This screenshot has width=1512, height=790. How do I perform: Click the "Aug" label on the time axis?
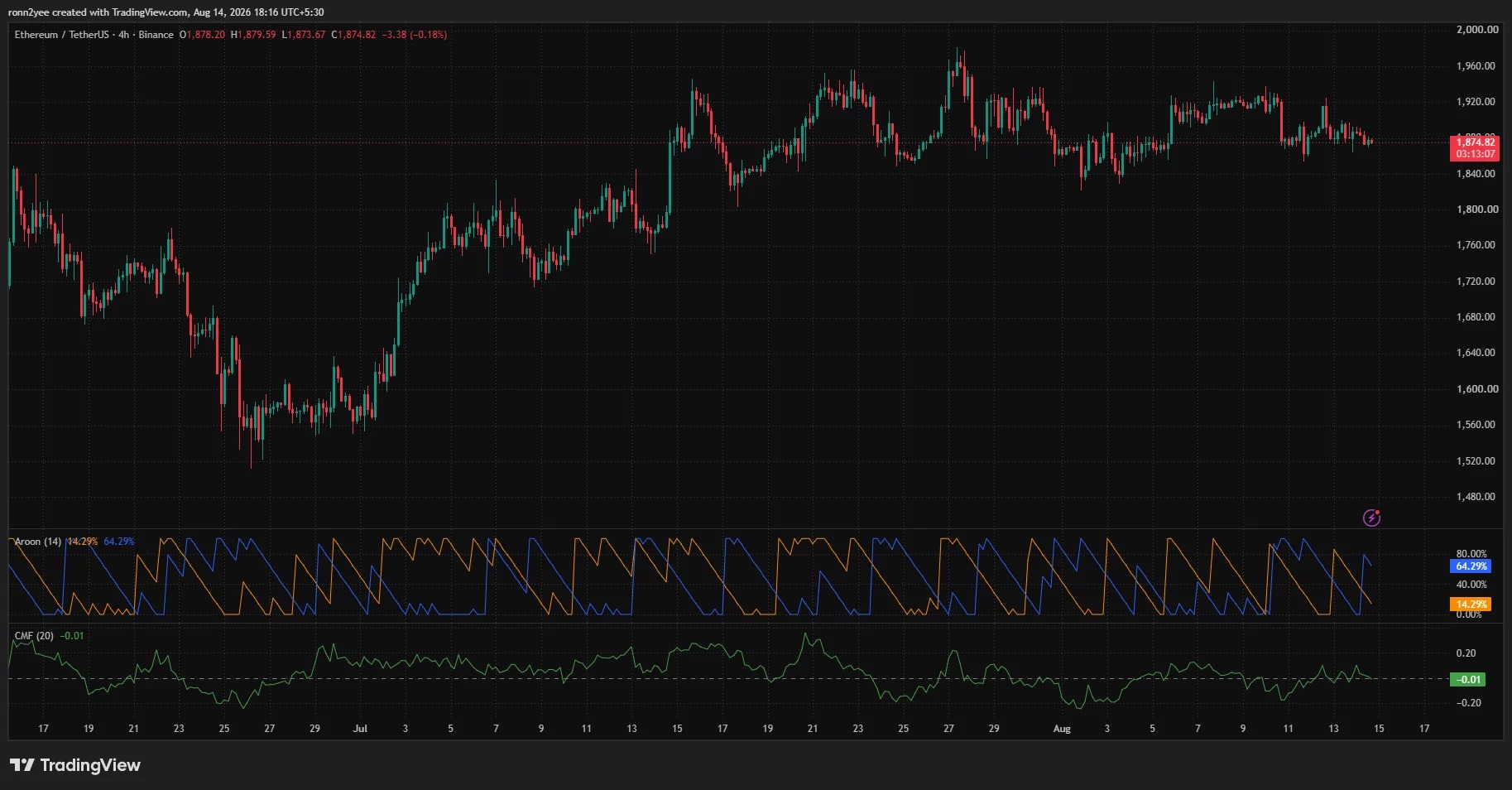tap(1062, 729)
